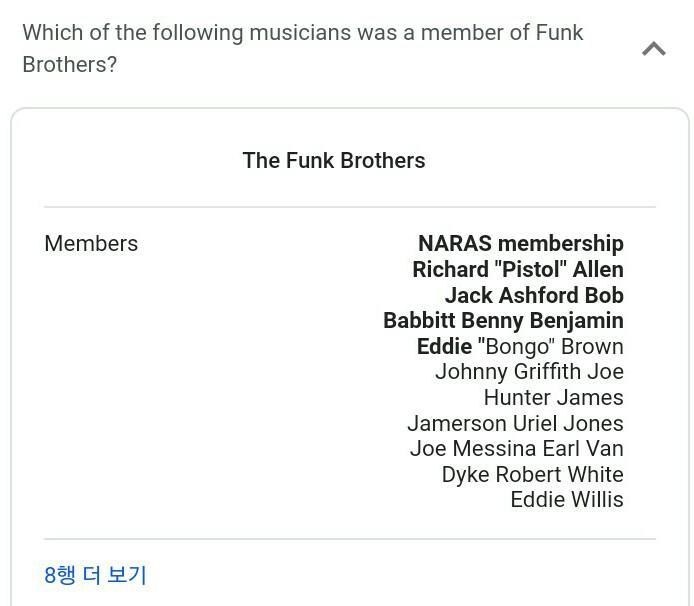
Task: Click Richard "Pistol" Allen's name
Action: point(517,269)
